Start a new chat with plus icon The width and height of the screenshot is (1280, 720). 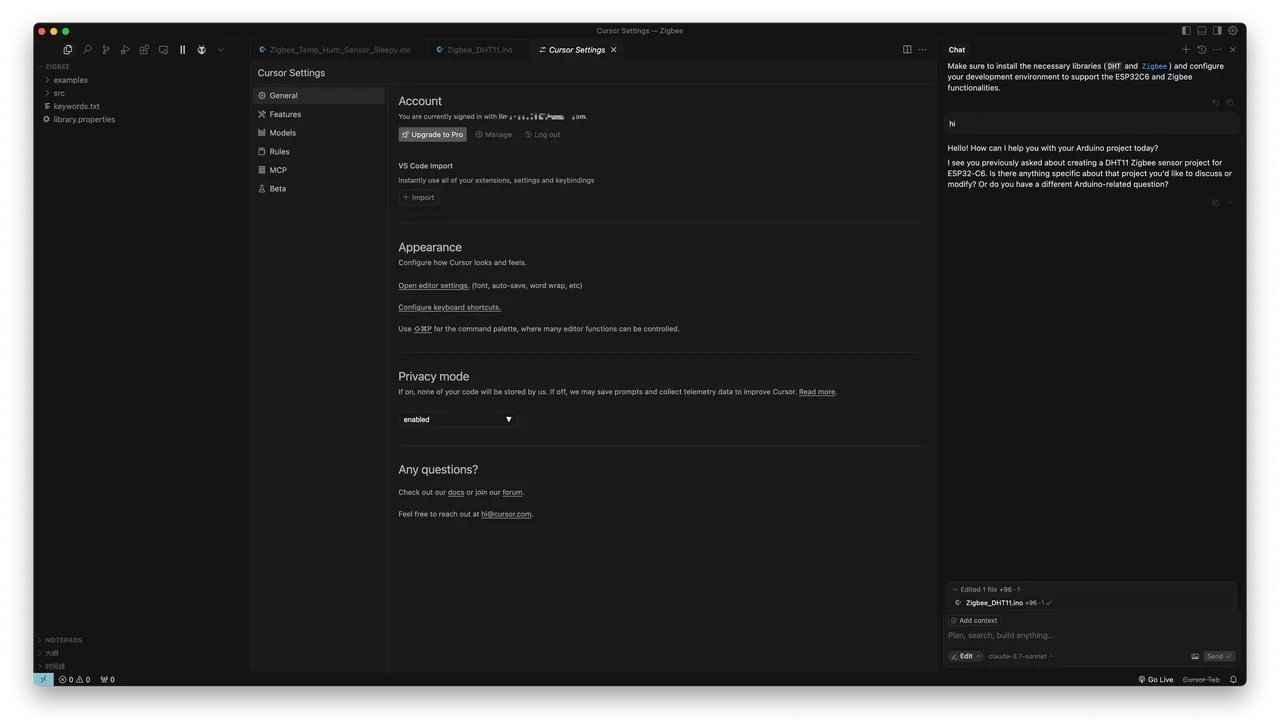point(1186,49)
